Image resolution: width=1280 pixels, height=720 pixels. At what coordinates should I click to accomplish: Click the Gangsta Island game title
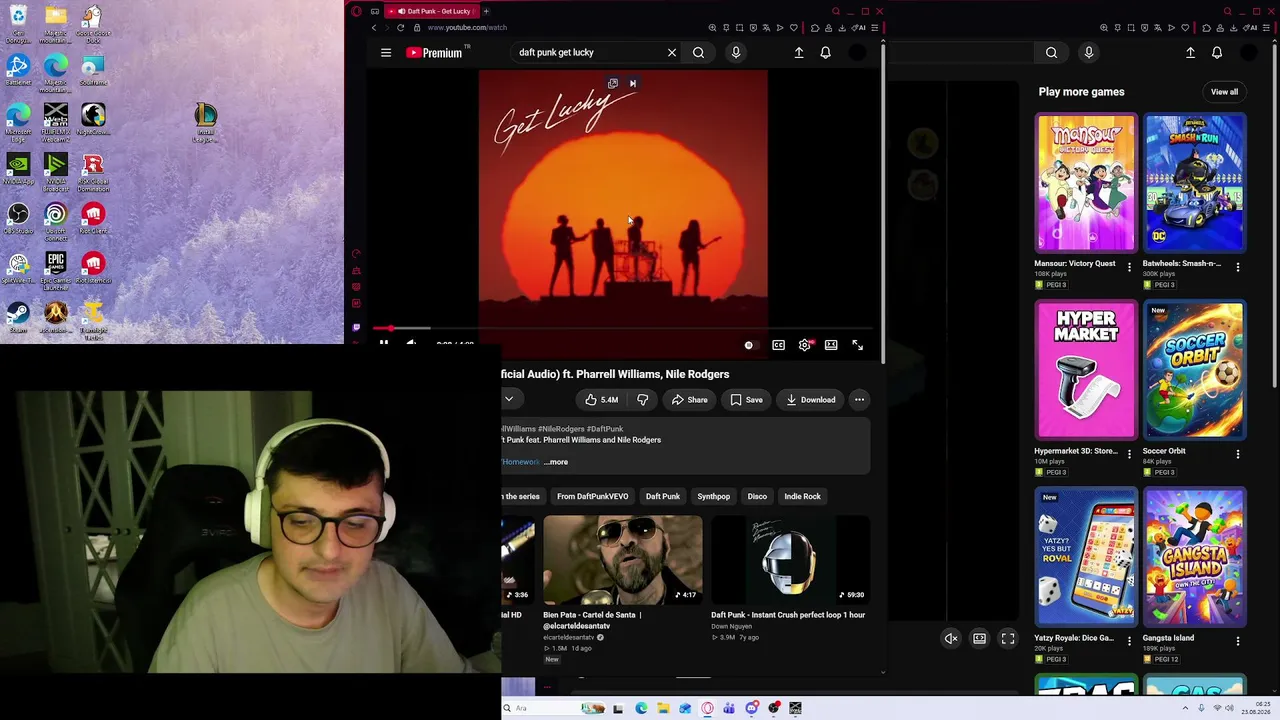click(x=1169, y=638)
